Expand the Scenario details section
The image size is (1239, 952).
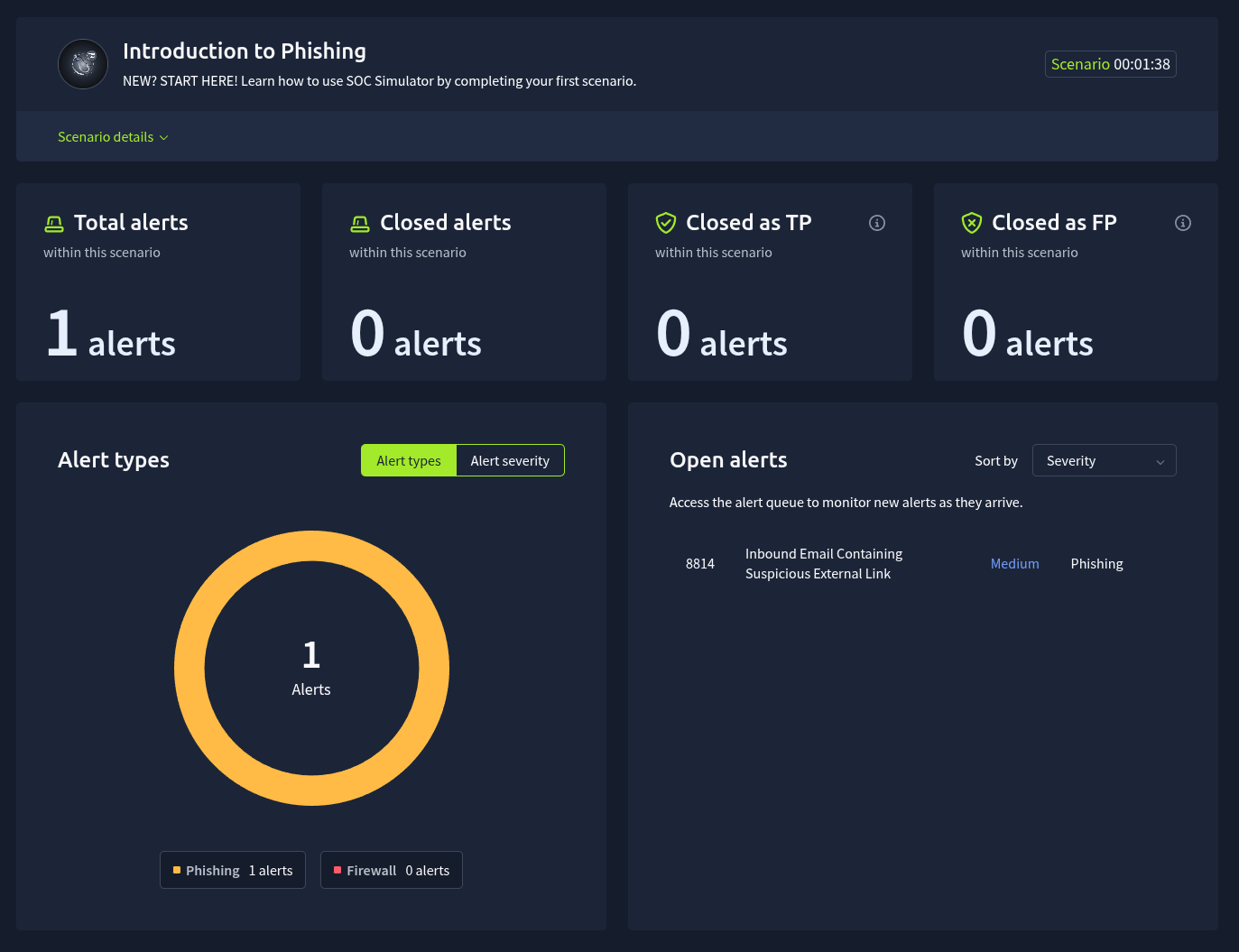tap(113, 137)
